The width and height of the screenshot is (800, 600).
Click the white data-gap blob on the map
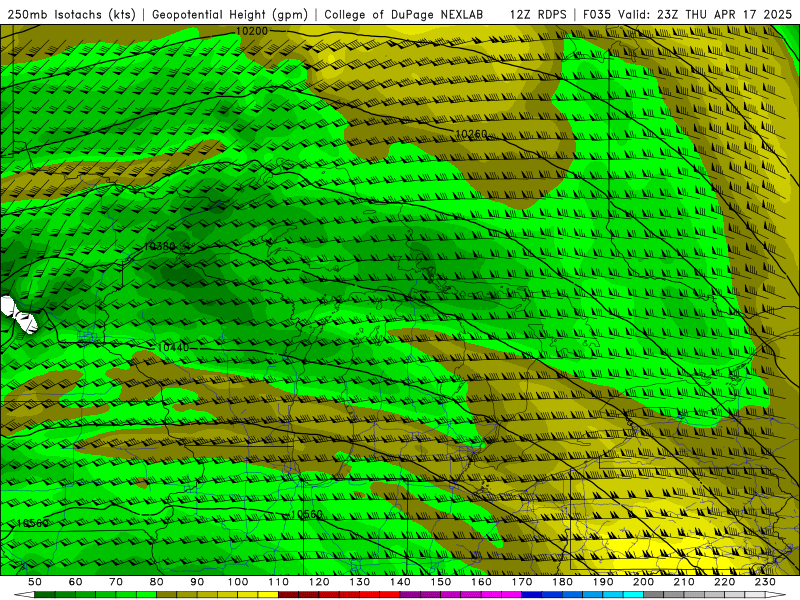click(18, 314)
